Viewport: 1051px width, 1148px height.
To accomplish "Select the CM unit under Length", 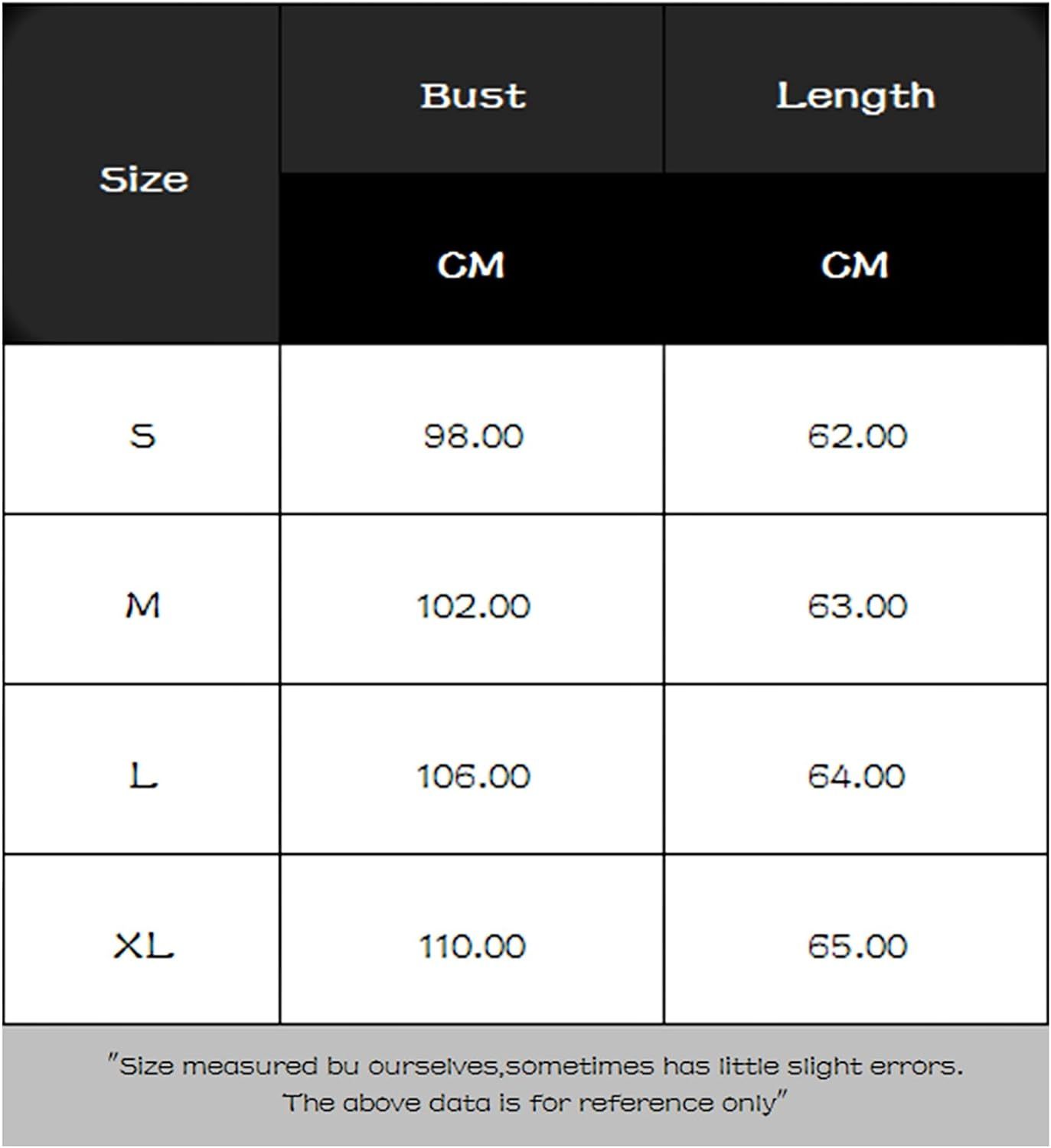I will pos(855,265).
